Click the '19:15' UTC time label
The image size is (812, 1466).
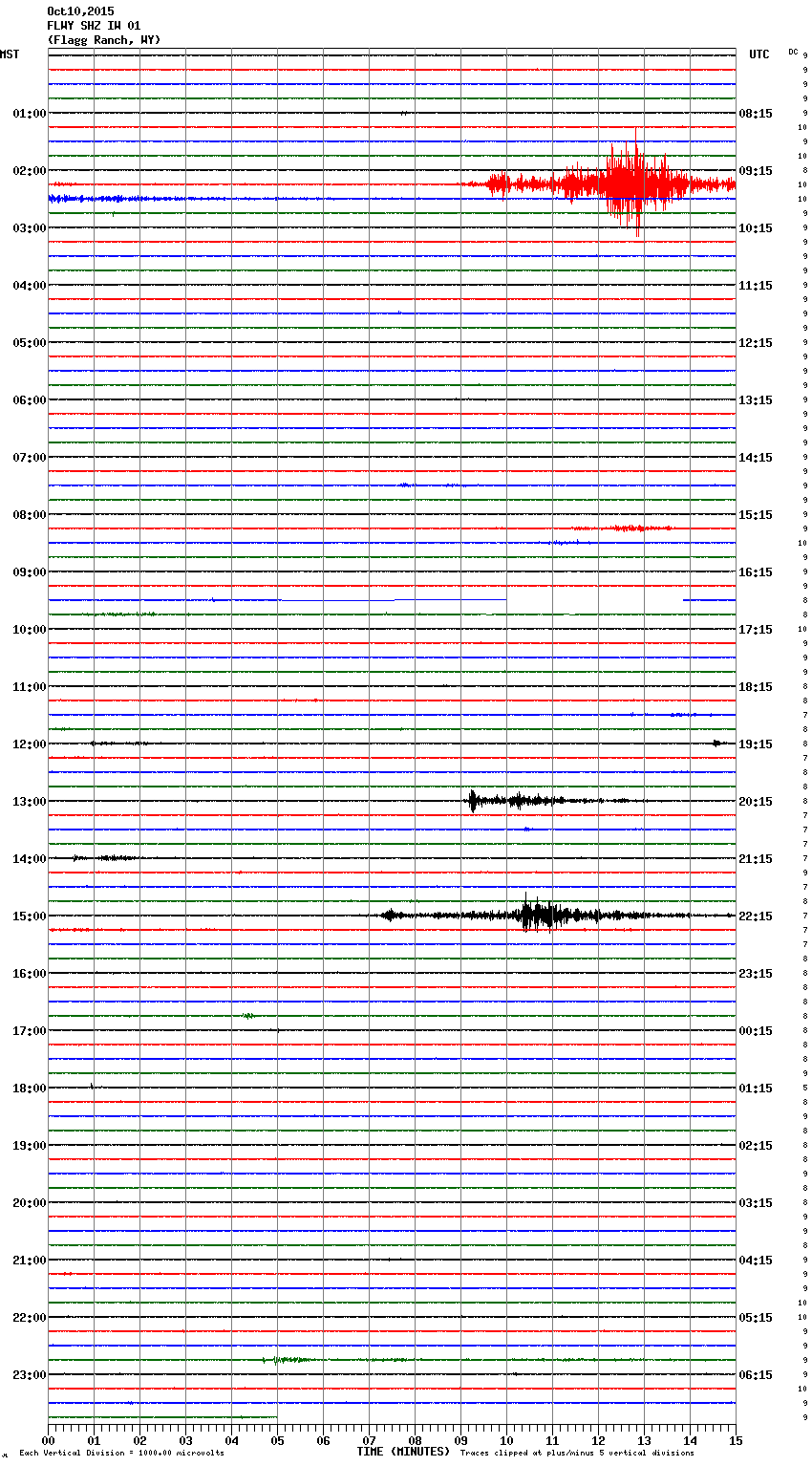(x=756, y=744)
